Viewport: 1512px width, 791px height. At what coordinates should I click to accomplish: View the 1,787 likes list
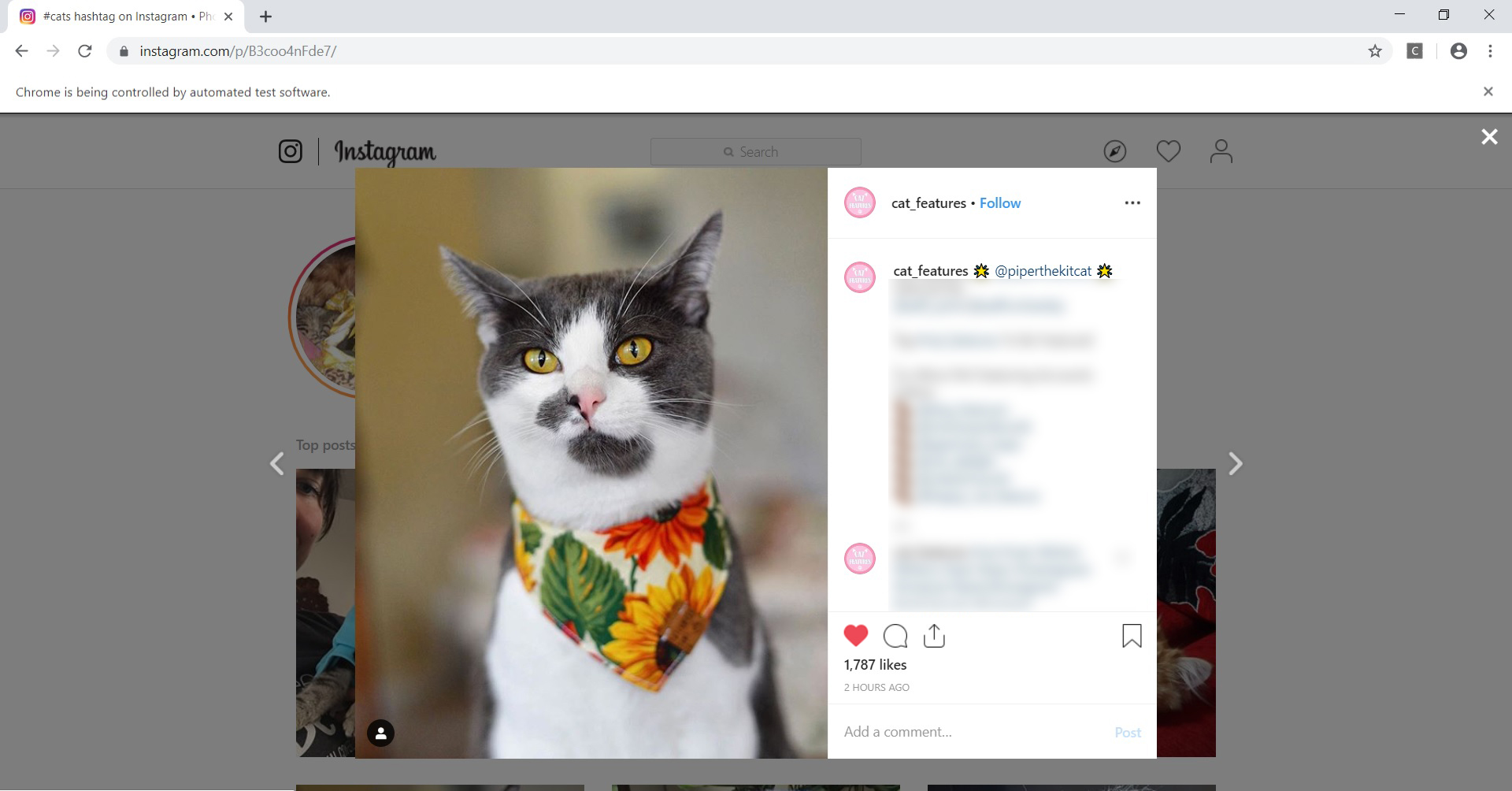pos(875,665)
